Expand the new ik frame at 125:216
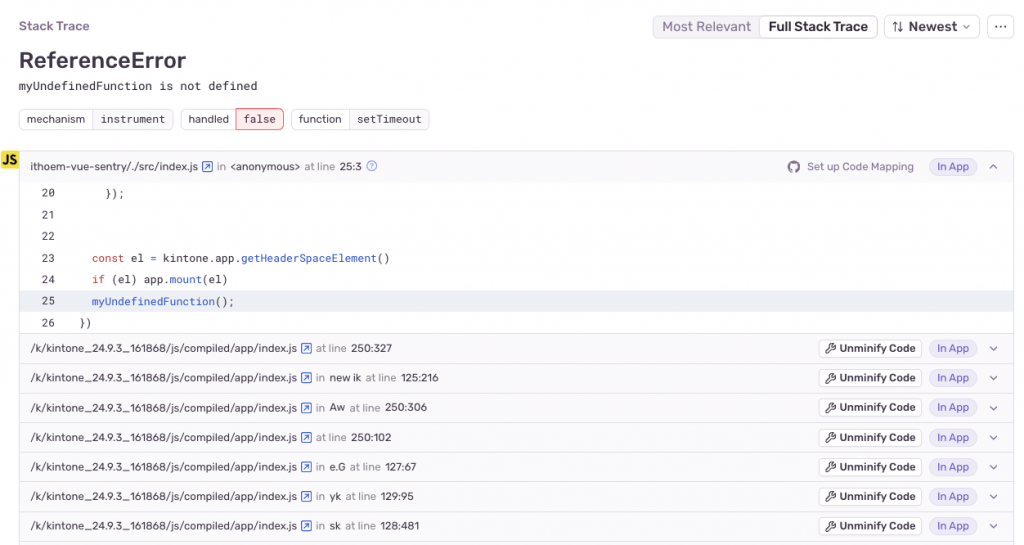Image resolution: width=1024 pixels, height=545 pixels. tap(993, 378)
